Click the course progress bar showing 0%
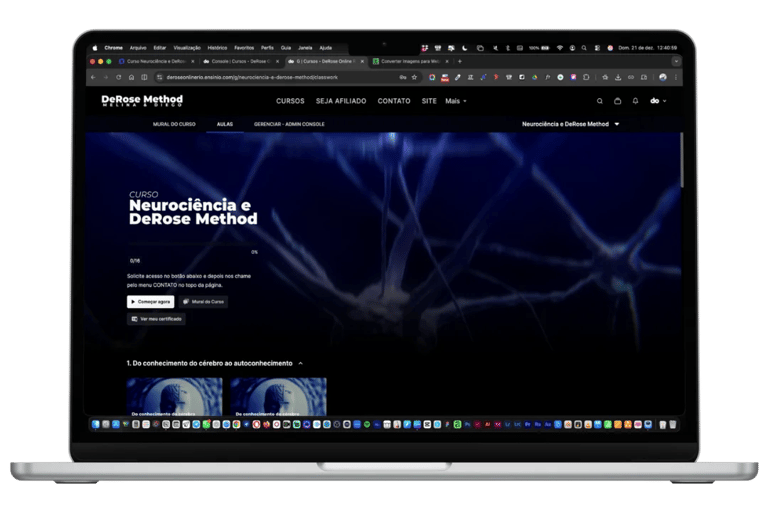The image size is (768, 512). [192, 244]
